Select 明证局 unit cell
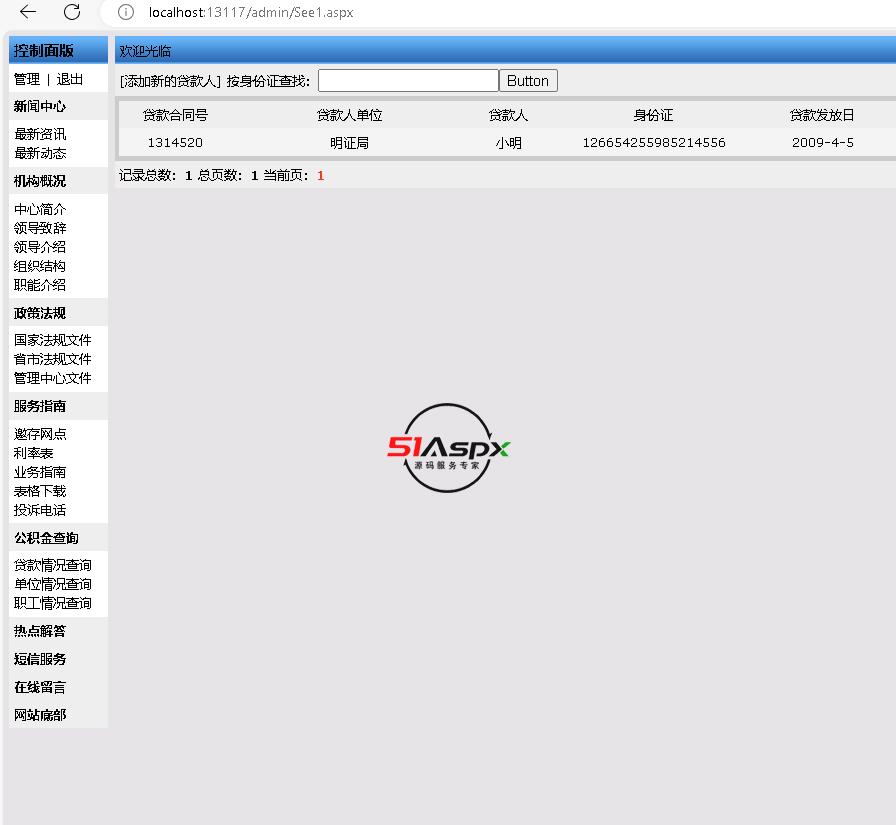 point(350,142)
